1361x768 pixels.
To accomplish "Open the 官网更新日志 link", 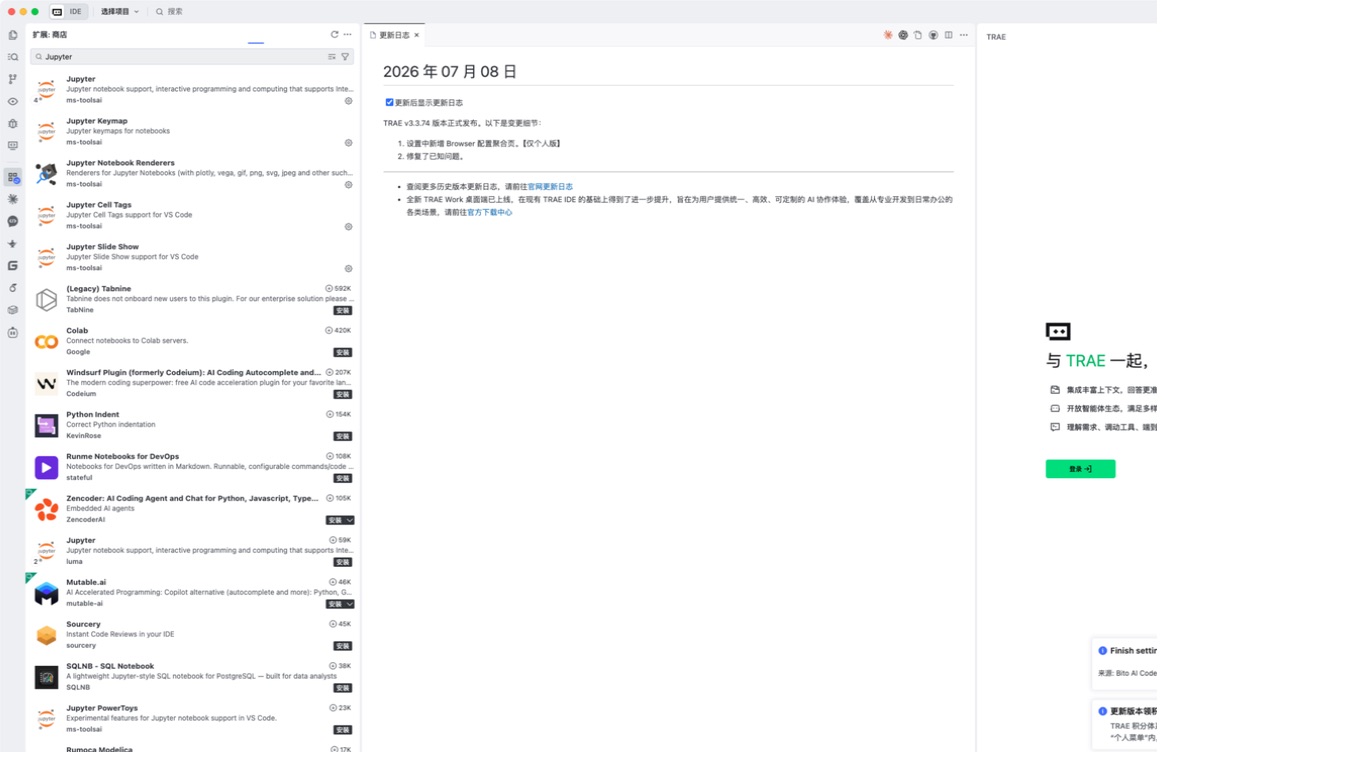I will 550,187.
